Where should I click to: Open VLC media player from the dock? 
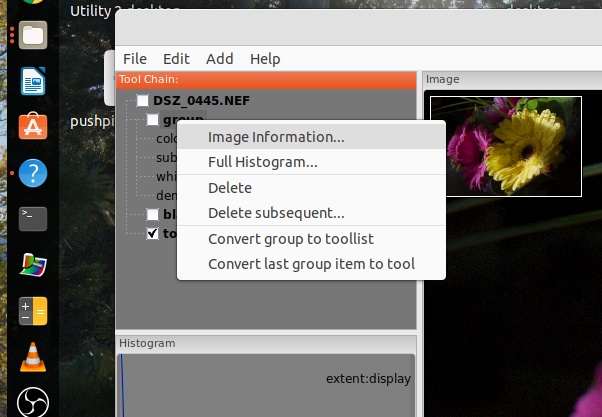click(x=33, y=356)
